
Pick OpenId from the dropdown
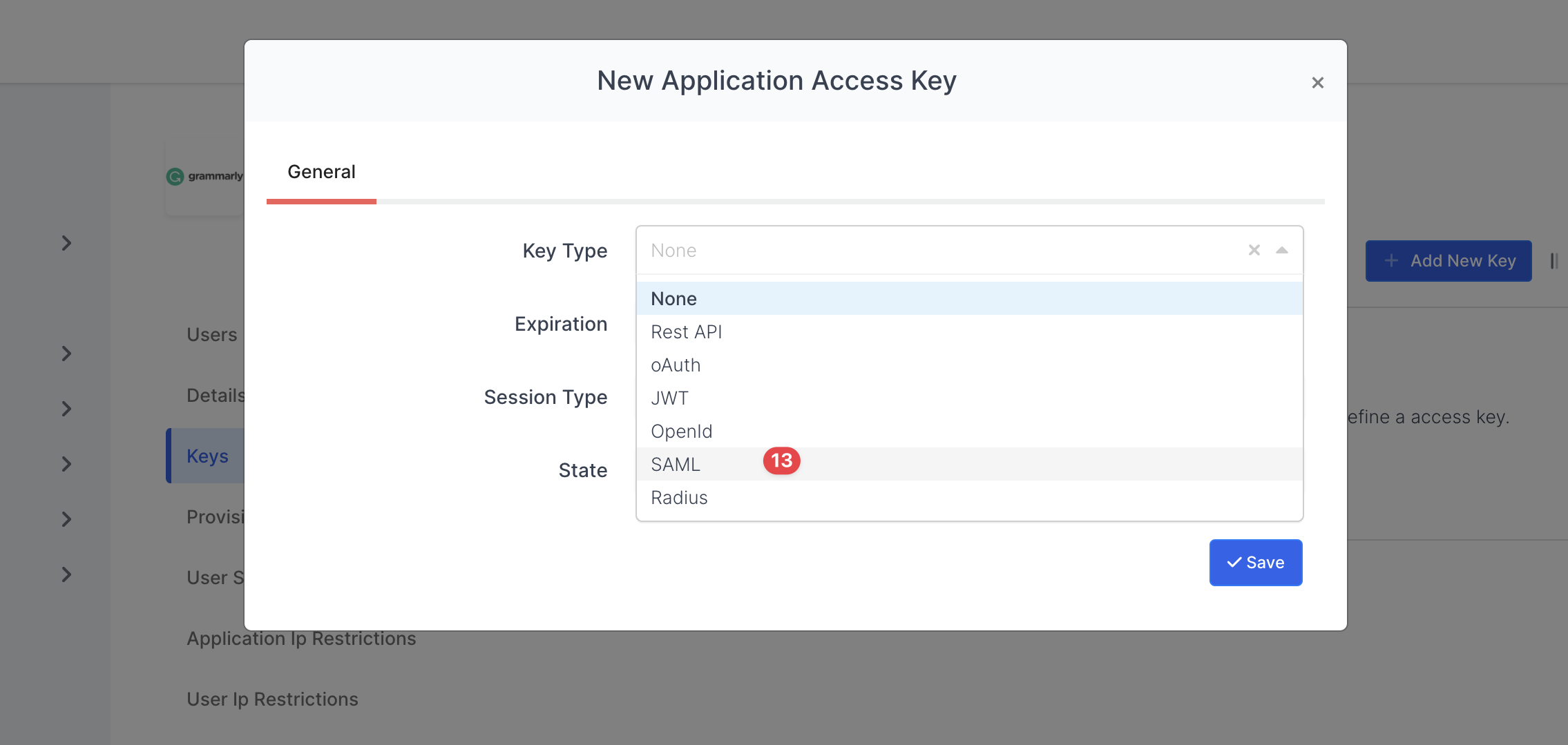(x=681, y=432)
